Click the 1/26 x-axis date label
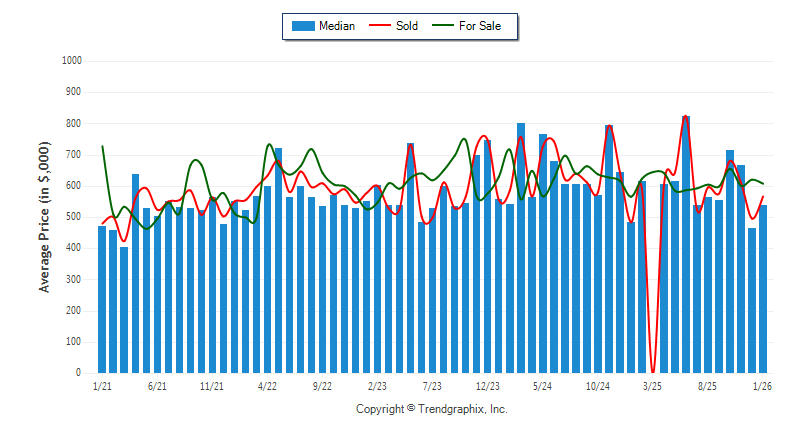Screen dimensions: 800x434 pos(762,385)
